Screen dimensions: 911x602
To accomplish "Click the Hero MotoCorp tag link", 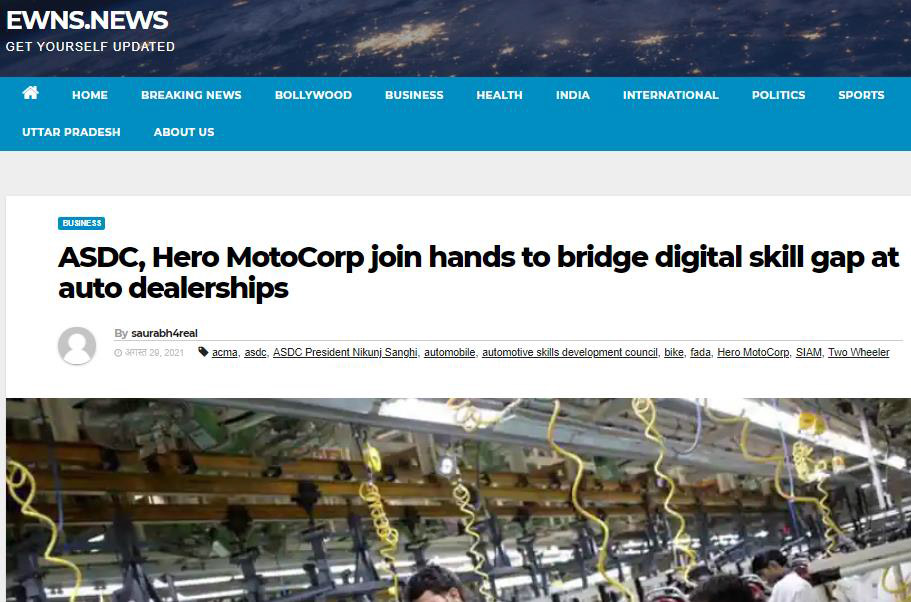I will pos(753,352).
